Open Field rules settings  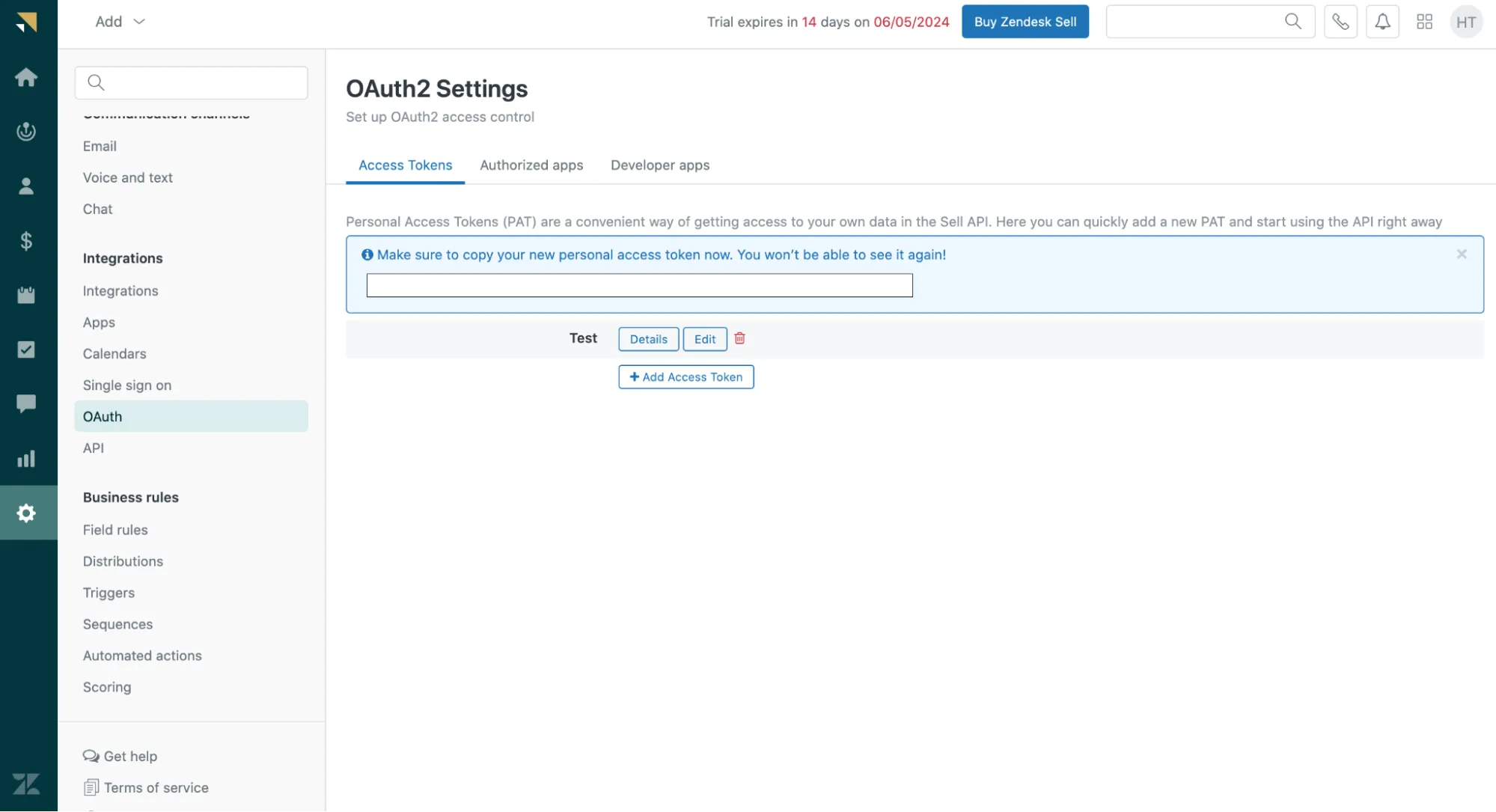point(115,530)
